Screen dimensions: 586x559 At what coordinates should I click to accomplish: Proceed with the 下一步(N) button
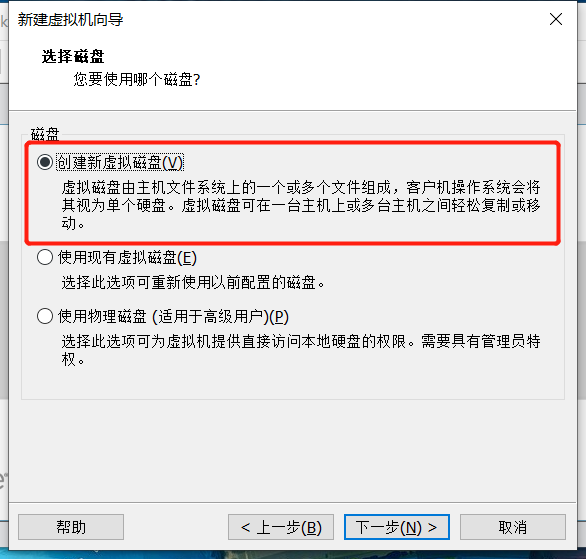pos(397,527)
